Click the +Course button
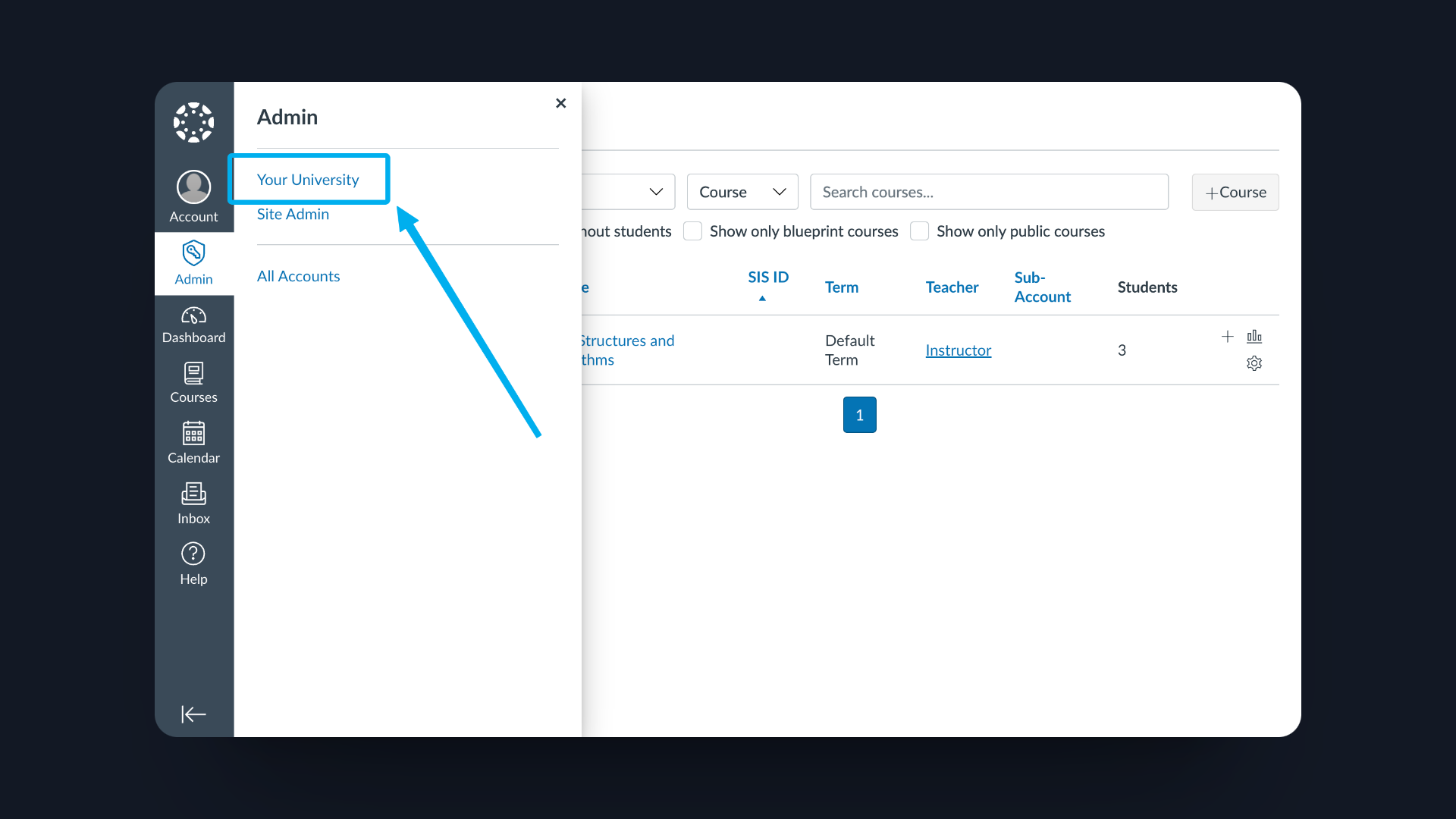The image size is (1456, 819). pos(1235,192)
